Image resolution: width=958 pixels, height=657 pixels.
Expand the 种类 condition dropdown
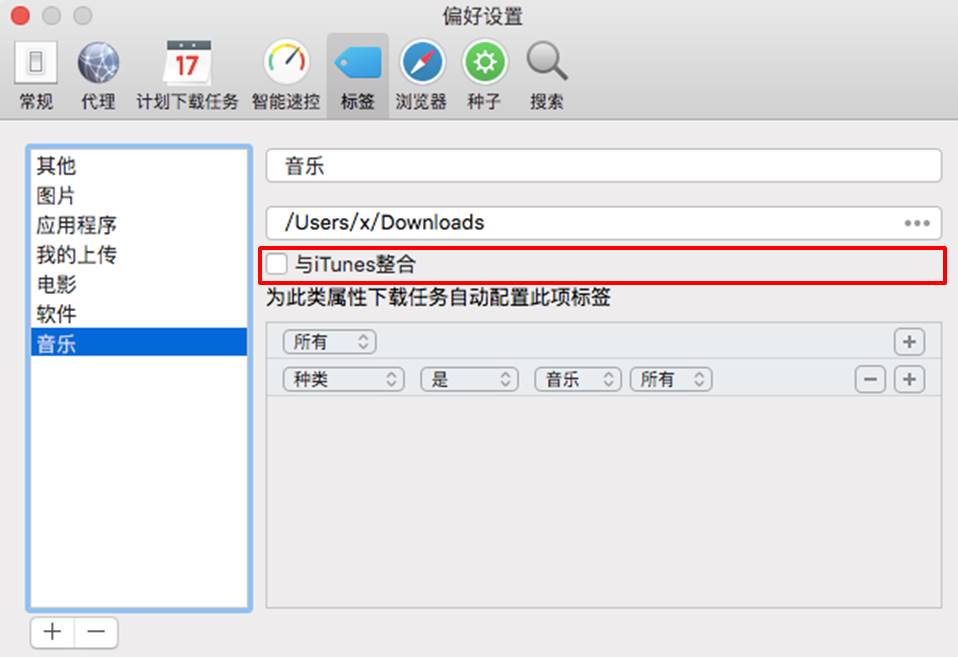coord(342,379)
